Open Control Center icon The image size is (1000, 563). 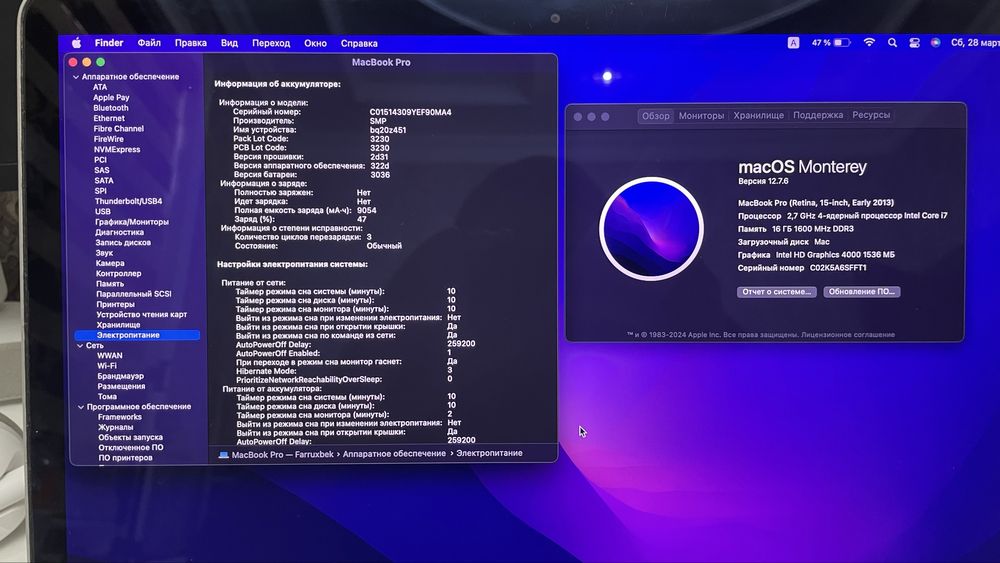pos(914,43)
